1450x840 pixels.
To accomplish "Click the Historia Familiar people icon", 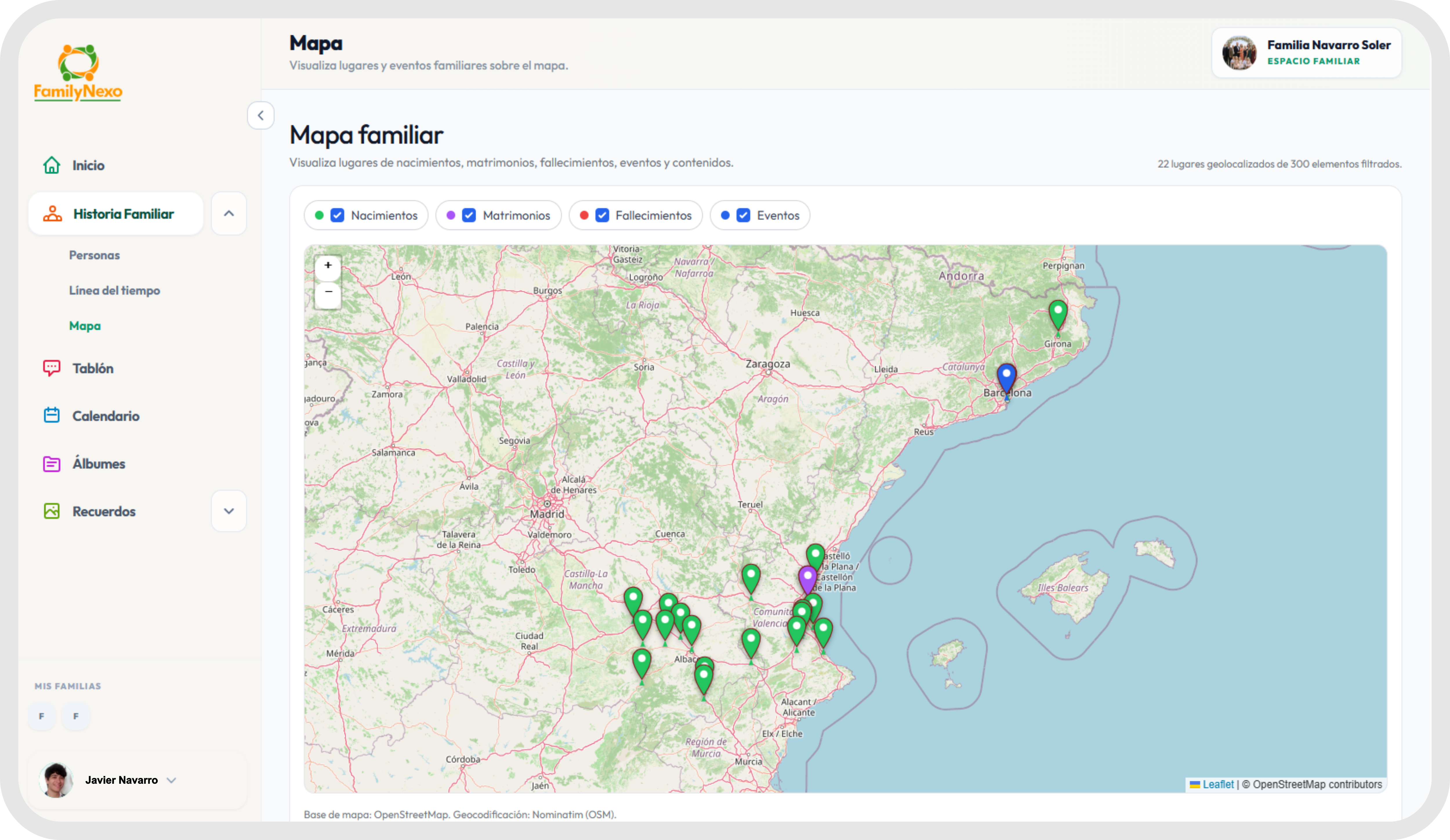I will pyautogui.click(x=52, y=214).
